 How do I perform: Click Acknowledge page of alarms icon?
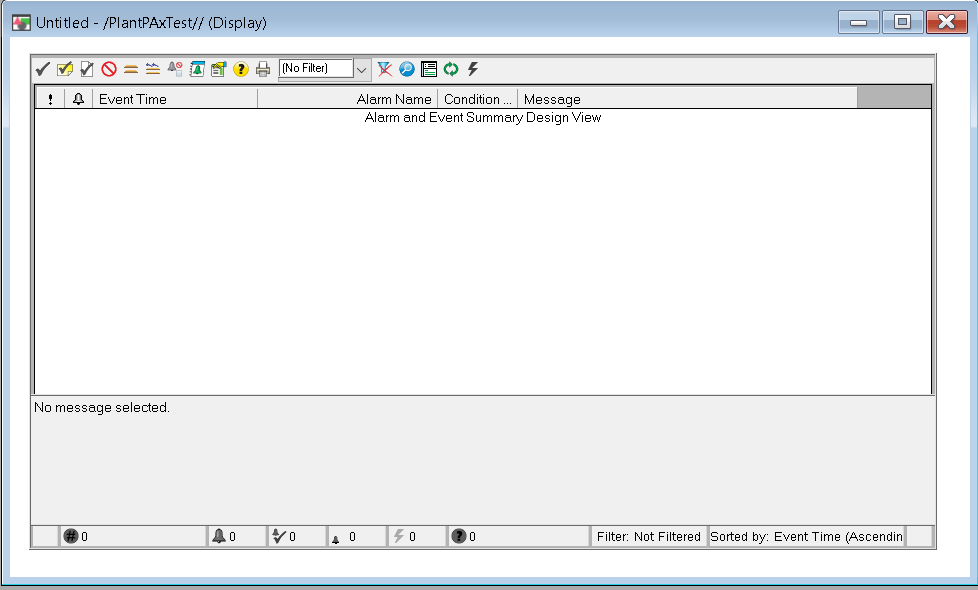[x=87, y=69]
